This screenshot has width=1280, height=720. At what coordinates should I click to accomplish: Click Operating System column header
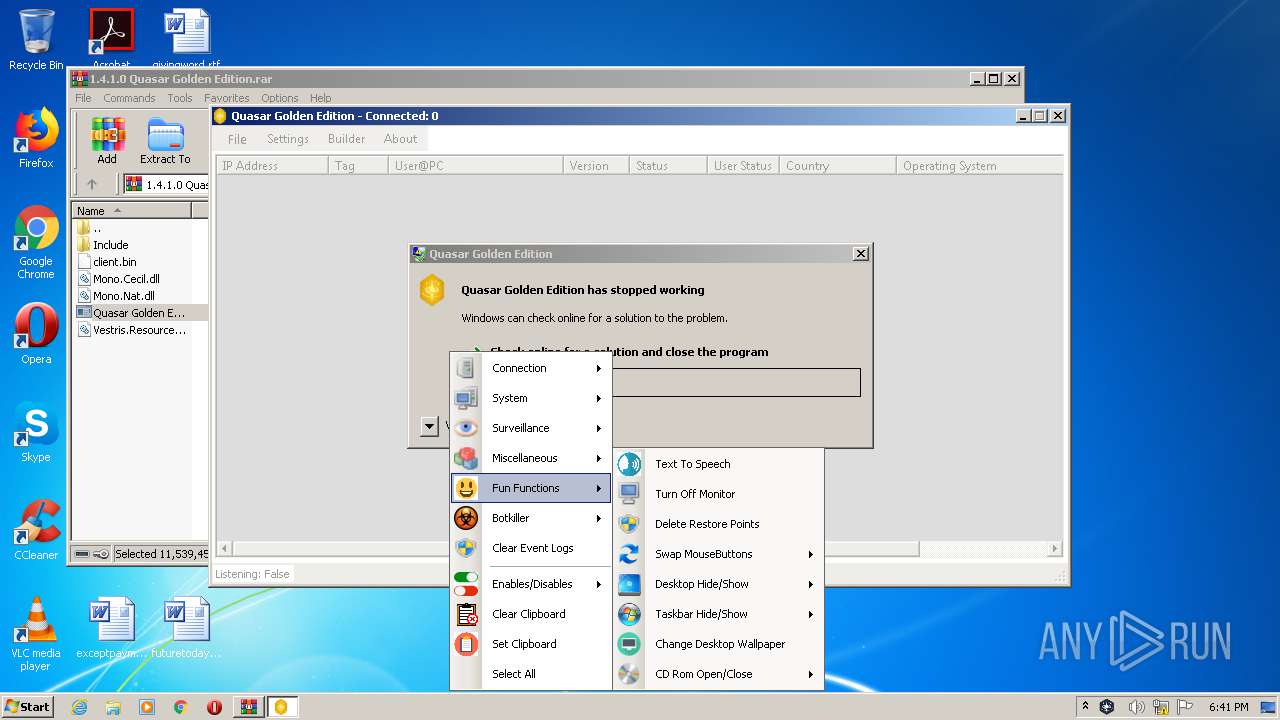(979, 166)
